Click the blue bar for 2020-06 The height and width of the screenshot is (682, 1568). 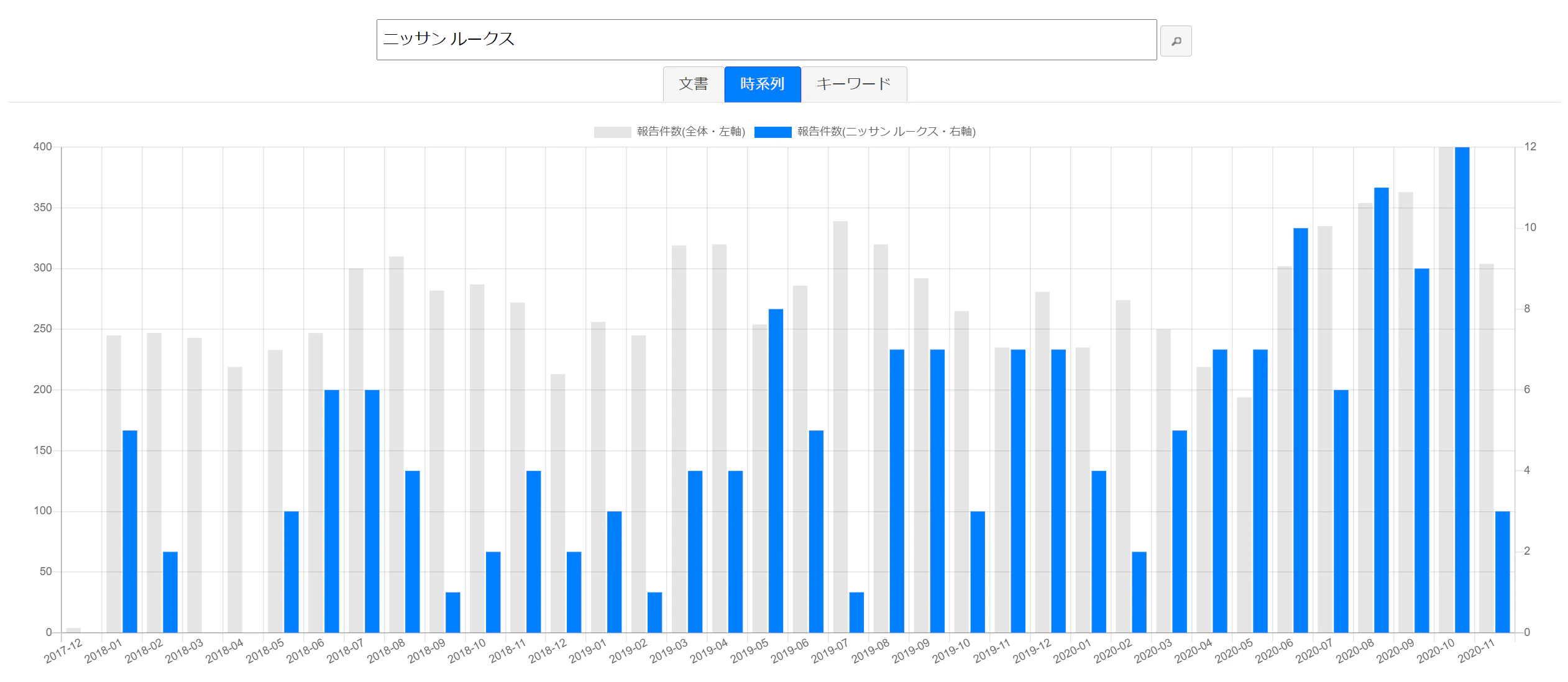[1300, 430]
